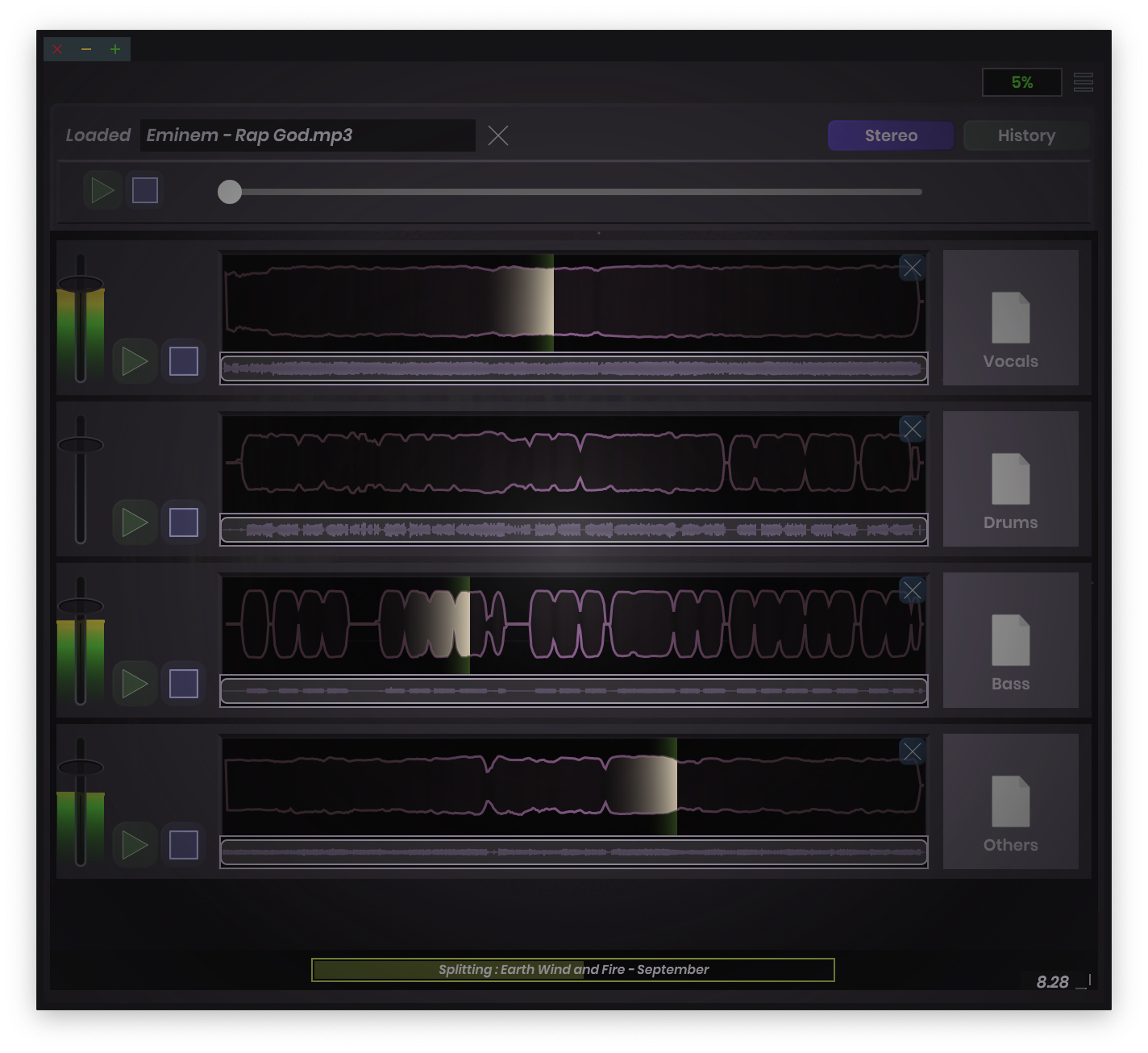Play the main loaded track
Image resolution: width=1148 pixels, height=1053 pixels.
pos(102,191)
